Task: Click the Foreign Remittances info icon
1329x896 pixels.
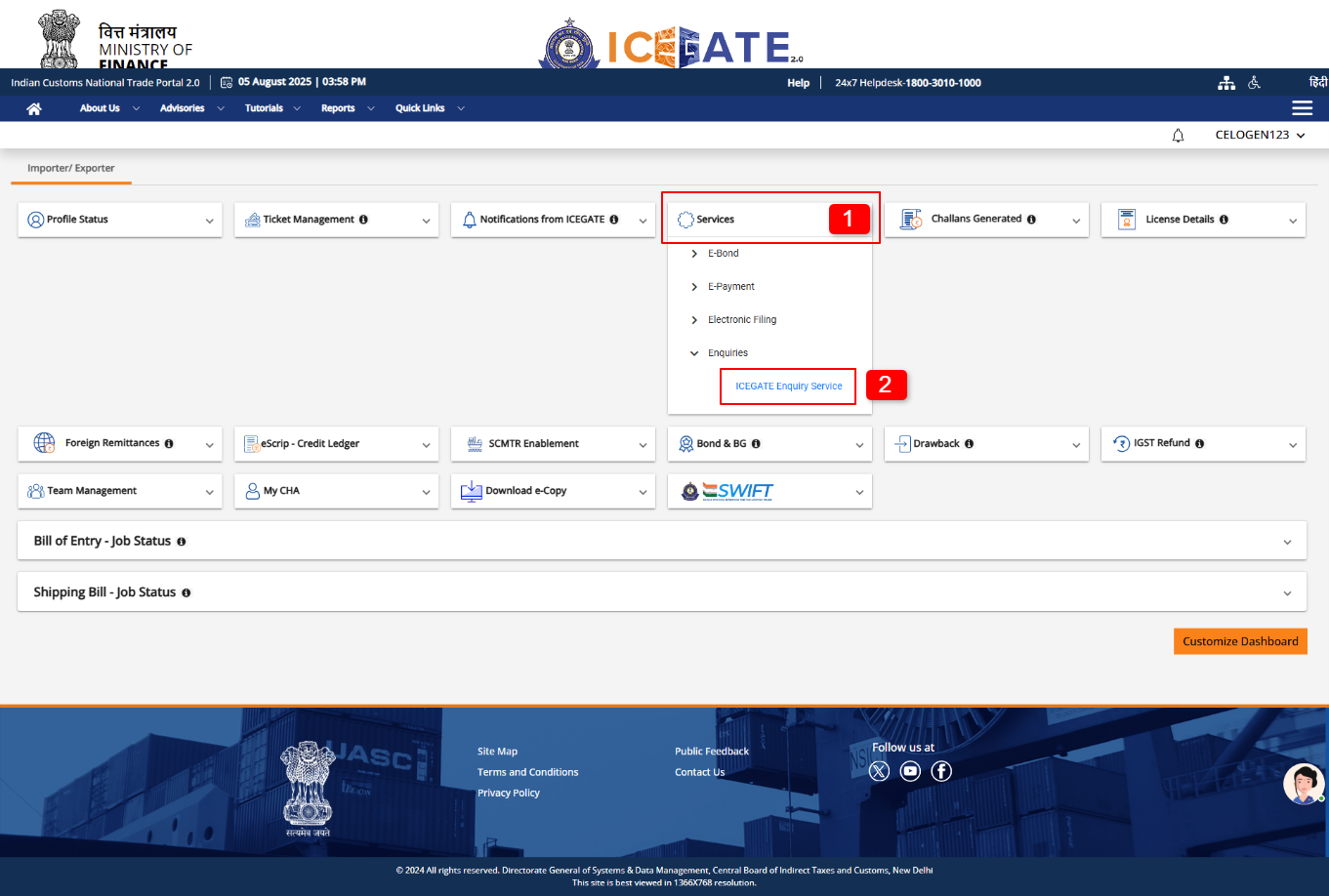Action: 169,443
